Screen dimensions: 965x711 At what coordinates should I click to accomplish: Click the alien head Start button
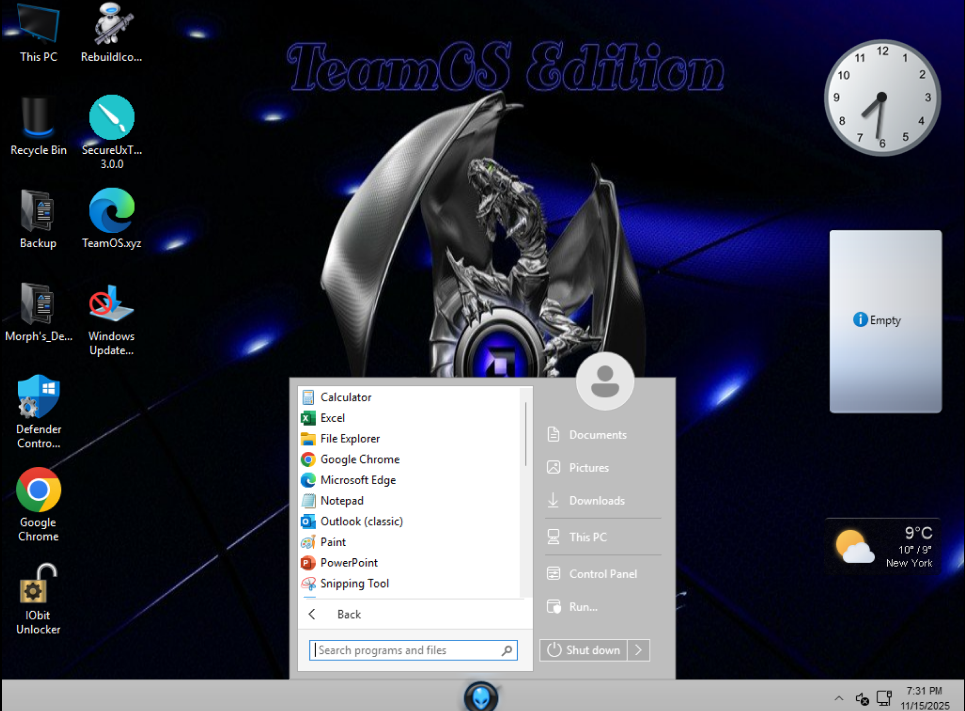pos(481,696)
